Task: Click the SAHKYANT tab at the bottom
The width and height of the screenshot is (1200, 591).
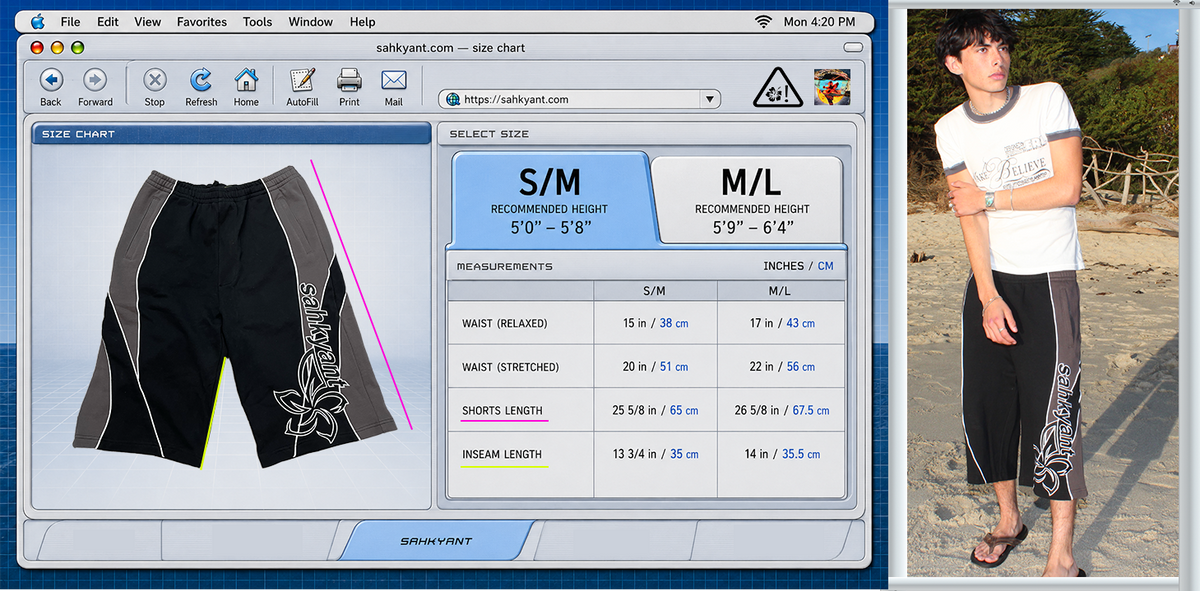Action: coord(436,541)
